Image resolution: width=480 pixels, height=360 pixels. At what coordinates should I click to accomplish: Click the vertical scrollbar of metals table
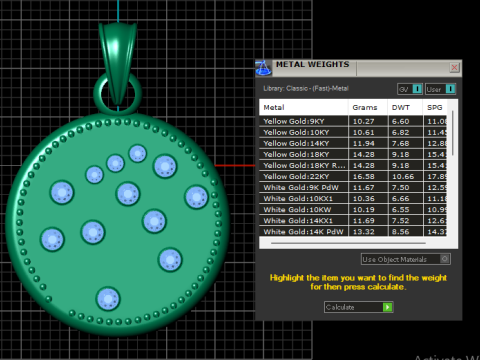tap(452, 133)
